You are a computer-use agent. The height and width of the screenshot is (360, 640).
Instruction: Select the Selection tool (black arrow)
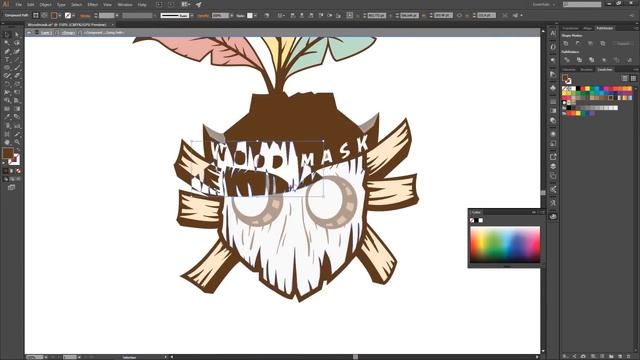pyautogui.click(x=7, y=35)
